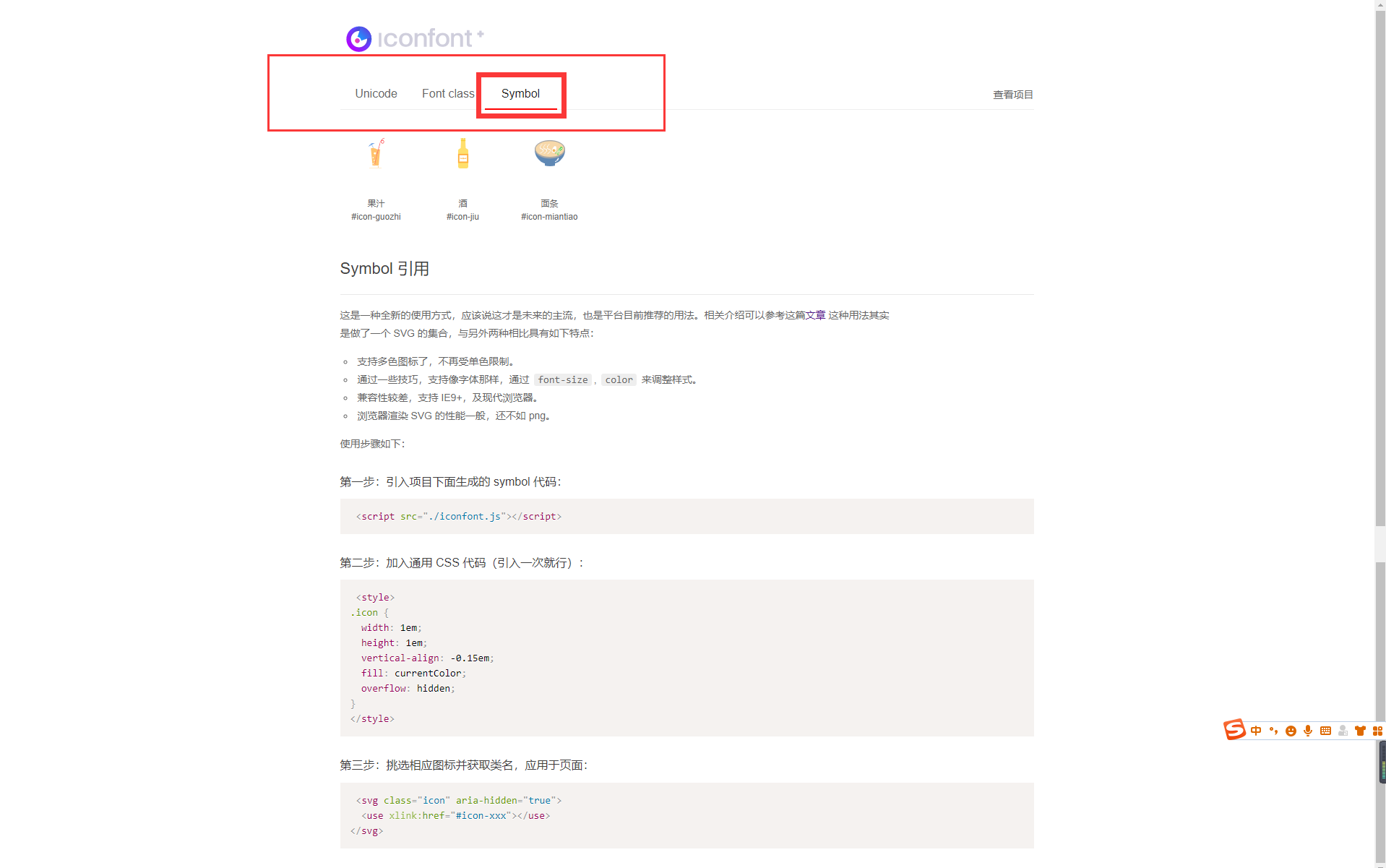This screenshot has height=868, width=1386.
Task: Click the overflow: hidden code line
Action: pos(408,688)
